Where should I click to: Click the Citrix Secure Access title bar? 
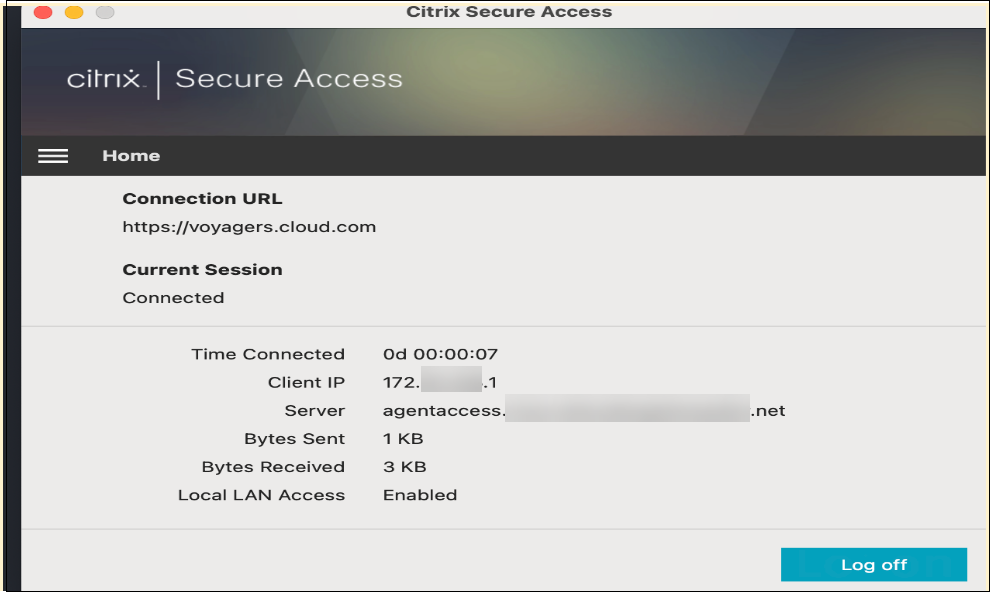click(x=508, y=12)
